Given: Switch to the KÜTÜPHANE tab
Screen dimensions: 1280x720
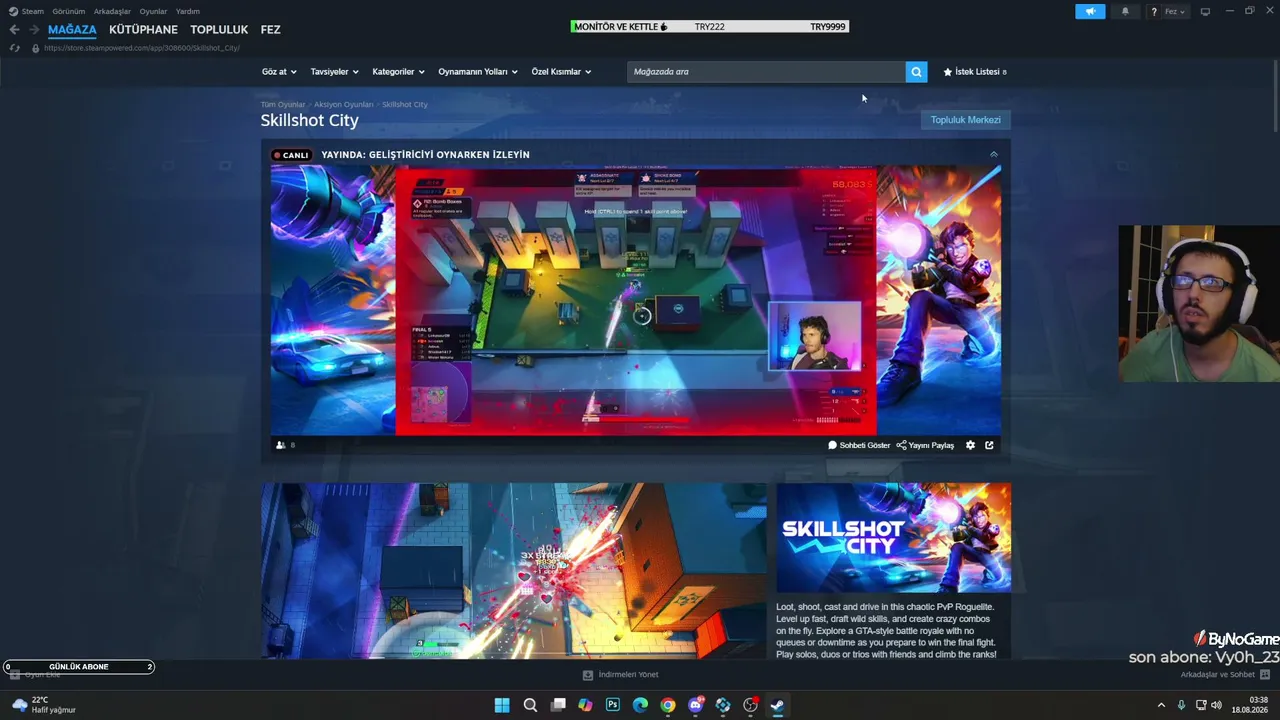Looking at the screenshot, I should [143, 30].
